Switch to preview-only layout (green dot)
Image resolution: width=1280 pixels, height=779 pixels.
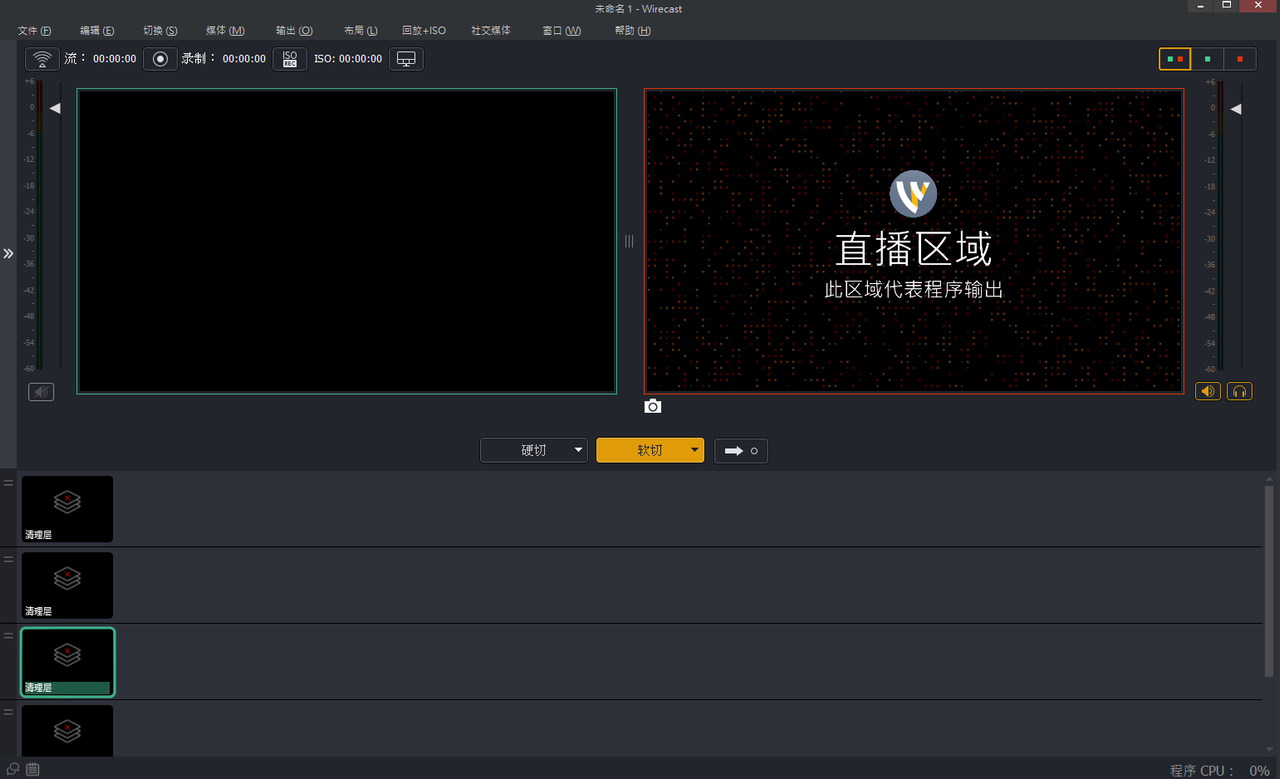(1208, 59)
